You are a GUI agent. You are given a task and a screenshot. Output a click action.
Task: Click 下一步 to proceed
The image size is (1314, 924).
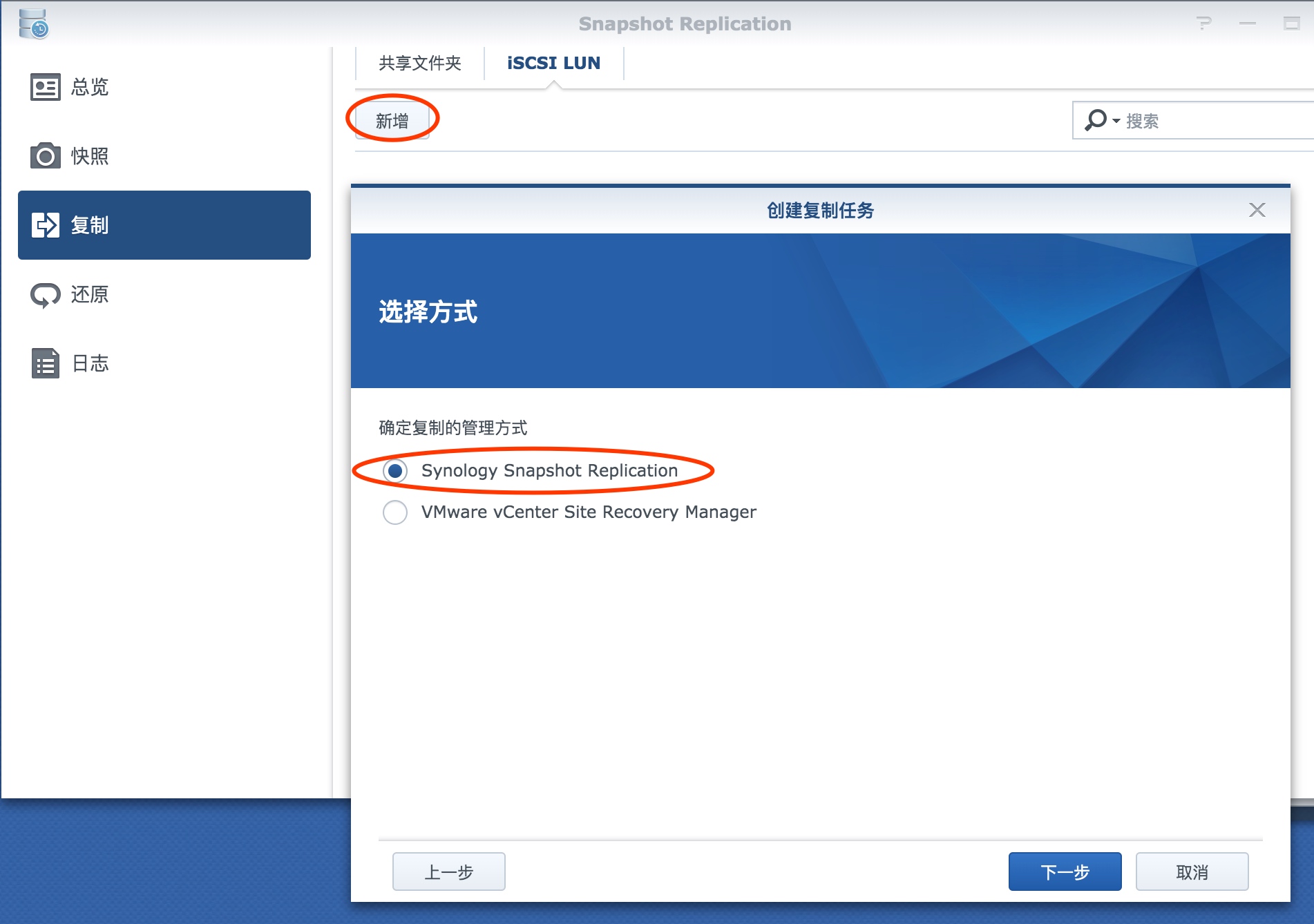[x=1065, y=872]
